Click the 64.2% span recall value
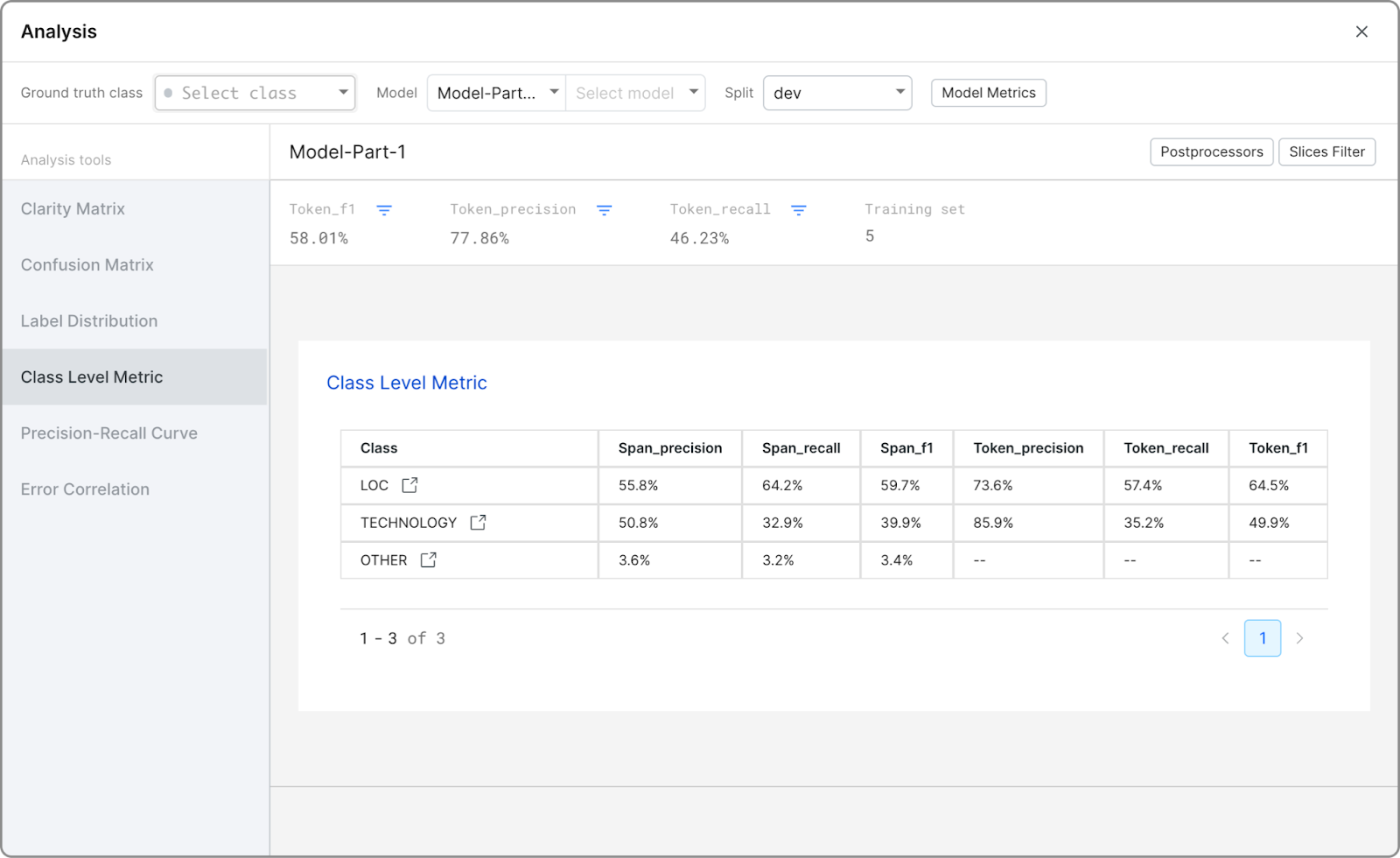The image size is (1400, 858). (782, 485)
